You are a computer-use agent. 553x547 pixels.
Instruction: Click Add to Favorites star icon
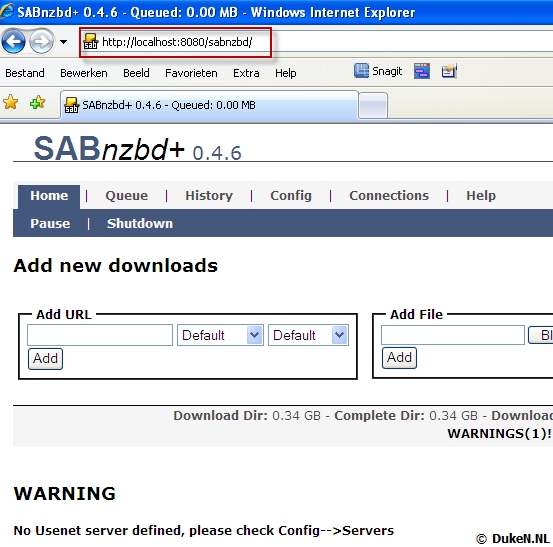[38, 102]
